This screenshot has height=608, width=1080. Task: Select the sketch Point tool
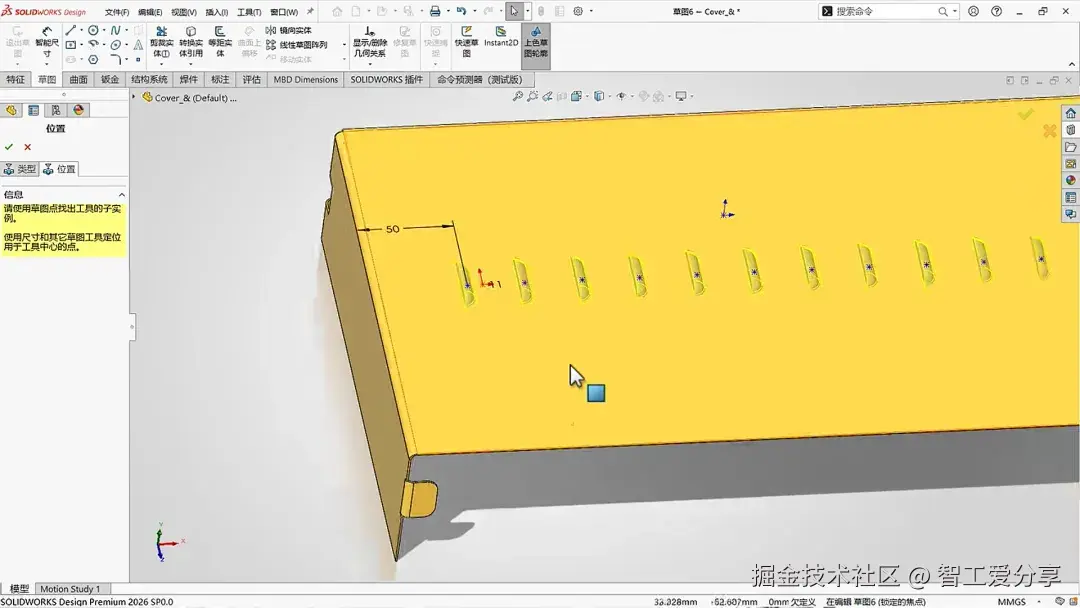click(x=138, y=59)
